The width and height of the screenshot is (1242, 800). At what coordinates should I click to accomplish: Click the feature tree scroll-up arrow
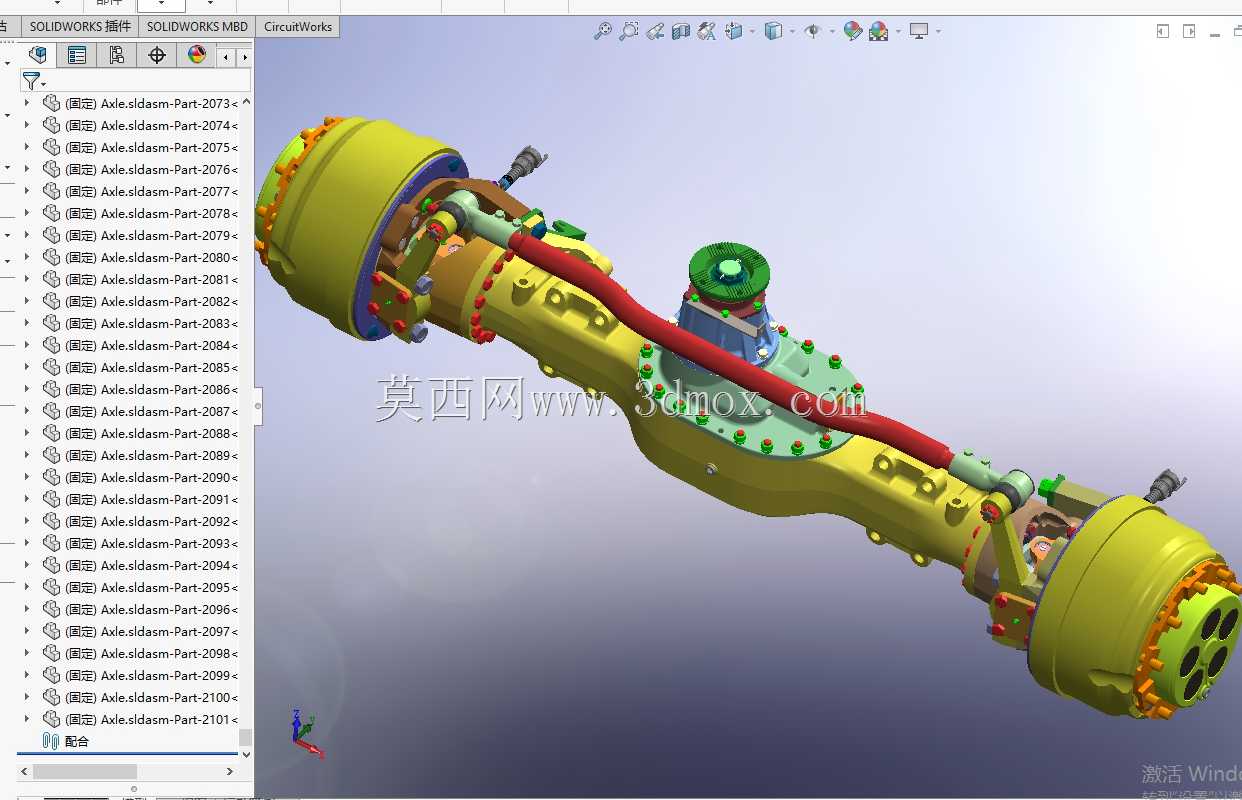246,102
